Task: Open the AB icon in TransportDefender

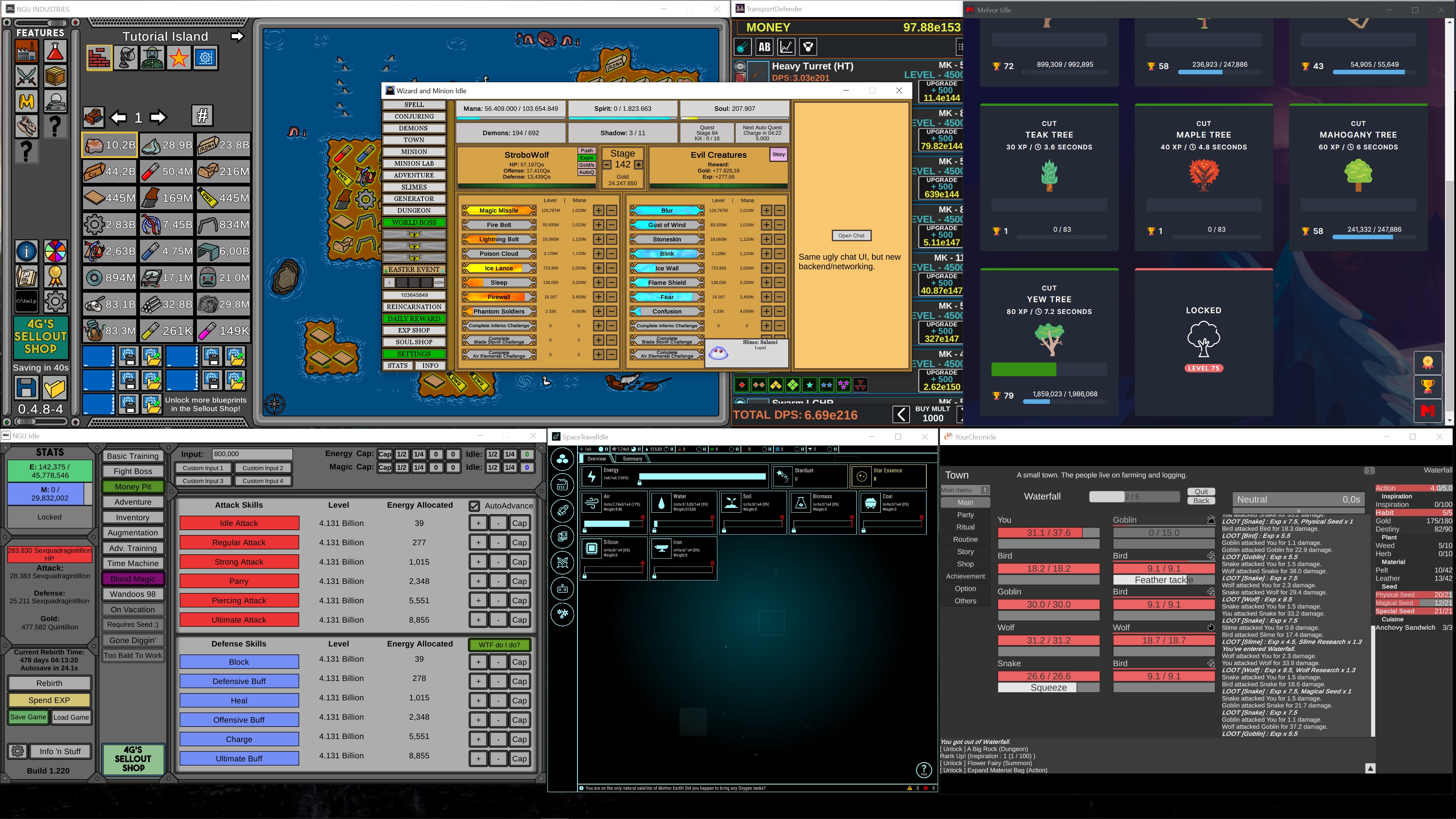Action: coord(764,47)
